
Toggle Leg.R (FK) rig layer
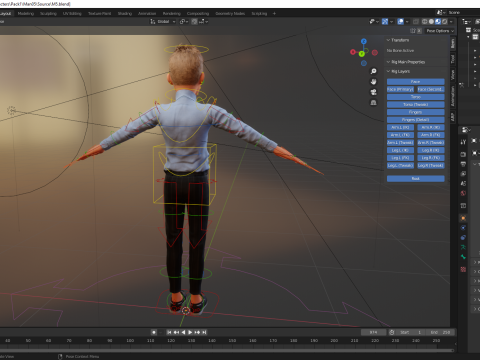pos(431,158)
